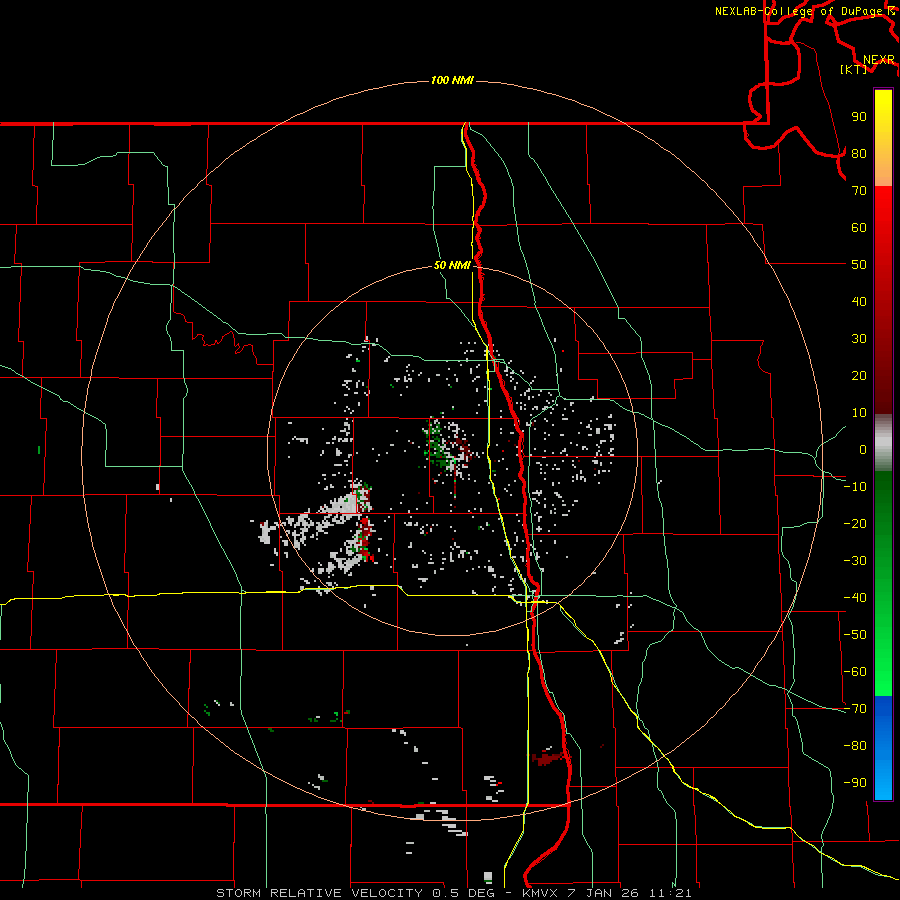The height and width of the screenshot is (900, 900).
Task: Select the -70 knot scale value
Action: coord(855,709)
